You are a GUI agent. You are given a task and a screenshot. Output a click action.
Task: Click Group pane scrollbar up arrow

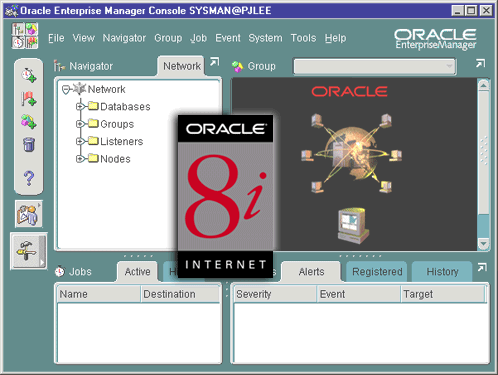484,86
